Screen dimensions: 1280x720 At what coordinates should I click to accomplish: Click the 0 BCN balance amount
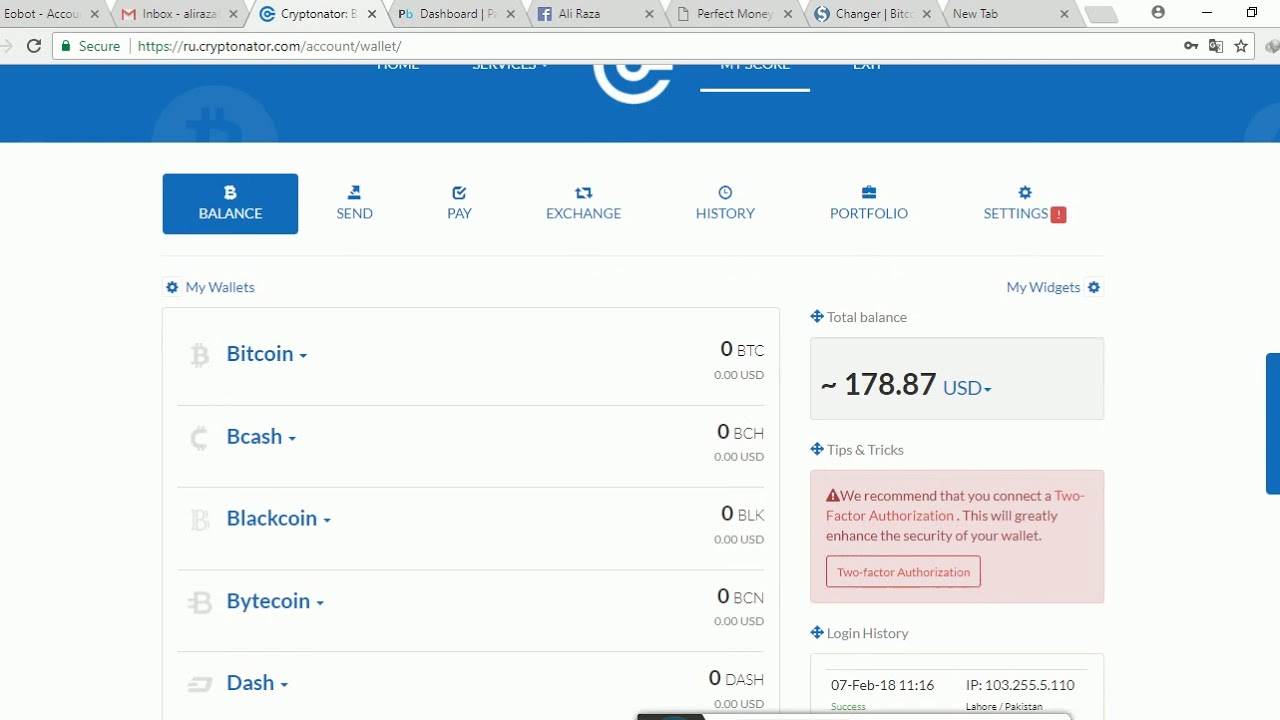[740, 596]
